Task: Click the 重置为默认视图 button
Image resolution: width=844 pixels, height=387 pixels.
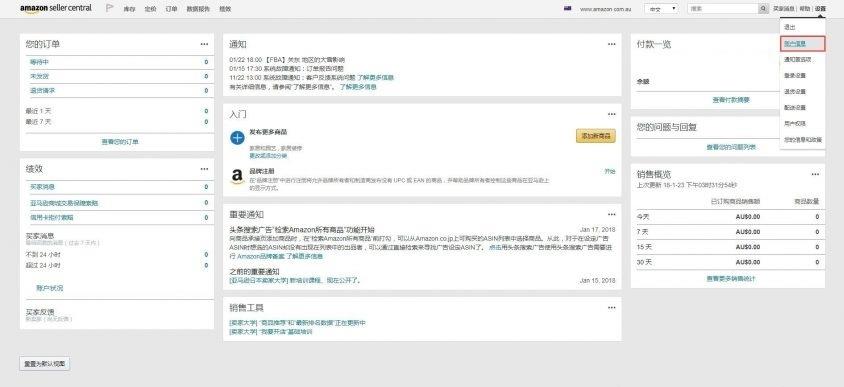Action: [x=45, y=364]
